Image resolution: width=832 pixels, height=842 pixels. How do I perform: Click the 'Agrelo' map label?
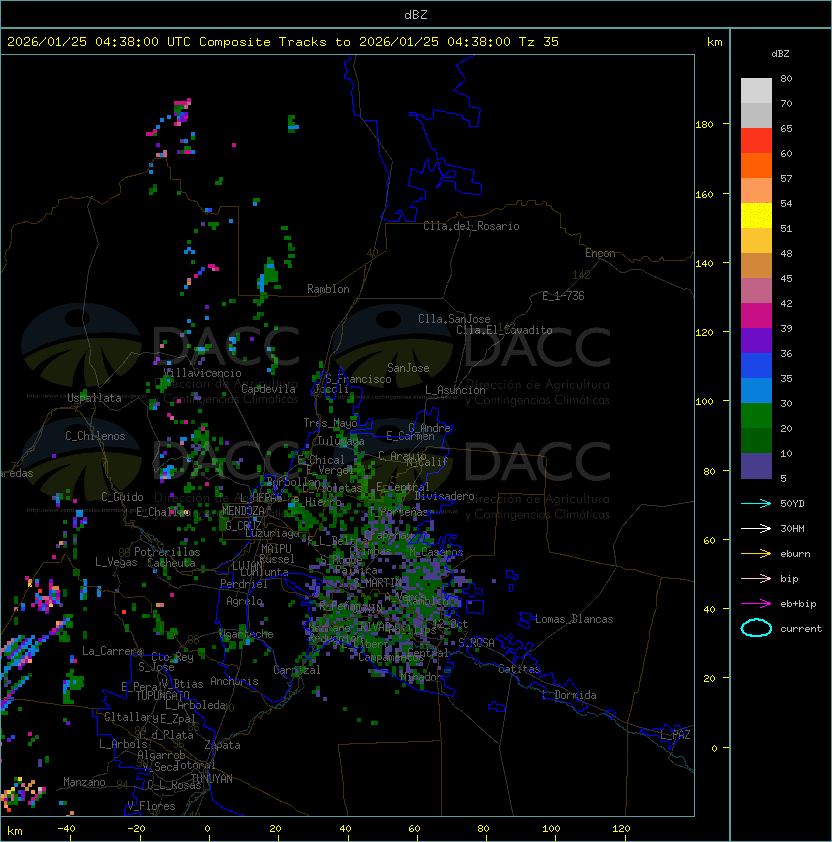244,601
